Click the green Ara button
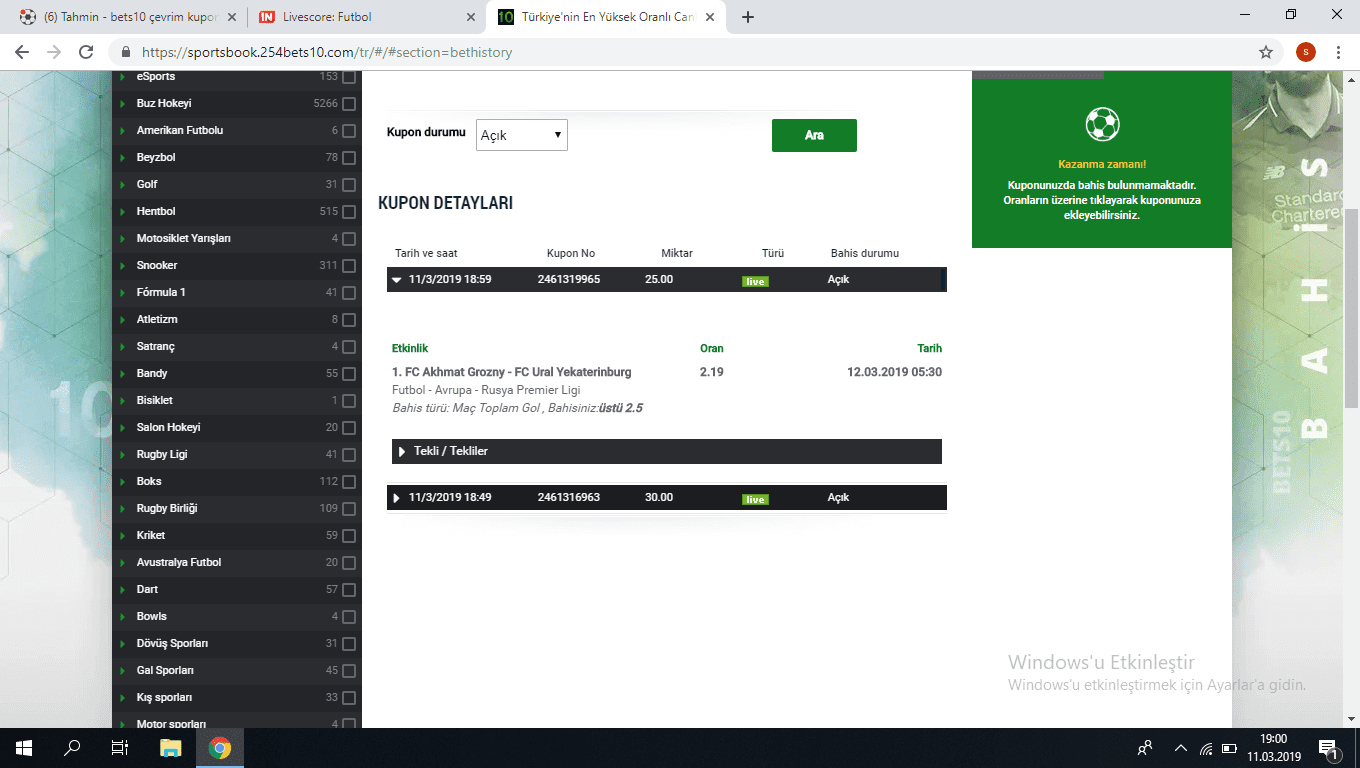Viewport: 1360px width, 768px height. [x=814, y=135]
